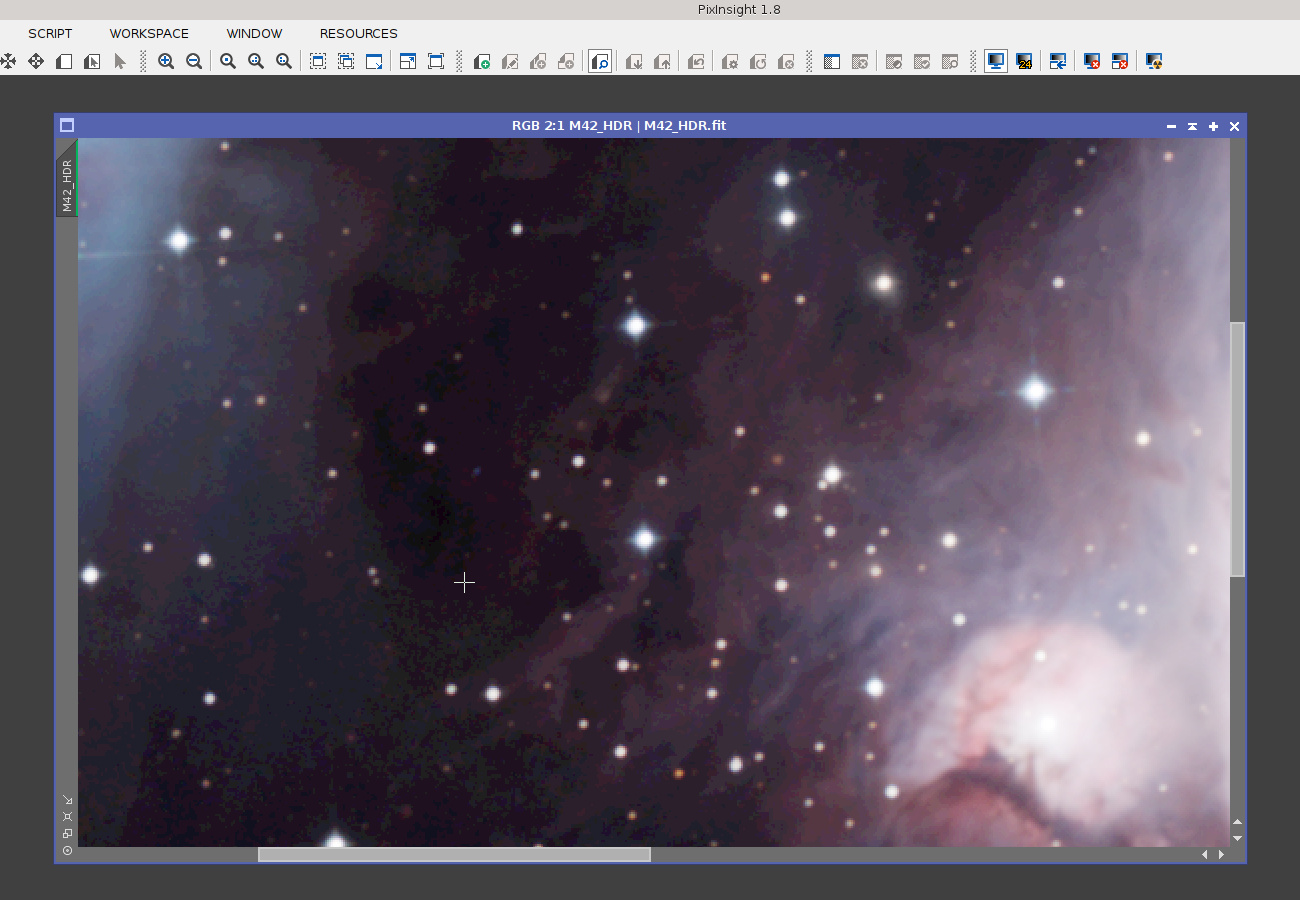The width and height of the screenshot is (1300, 900).
Task: Click the diamond-shaped four-arrow pan icon
Action: pyautogui.click(x=36, y=61)
